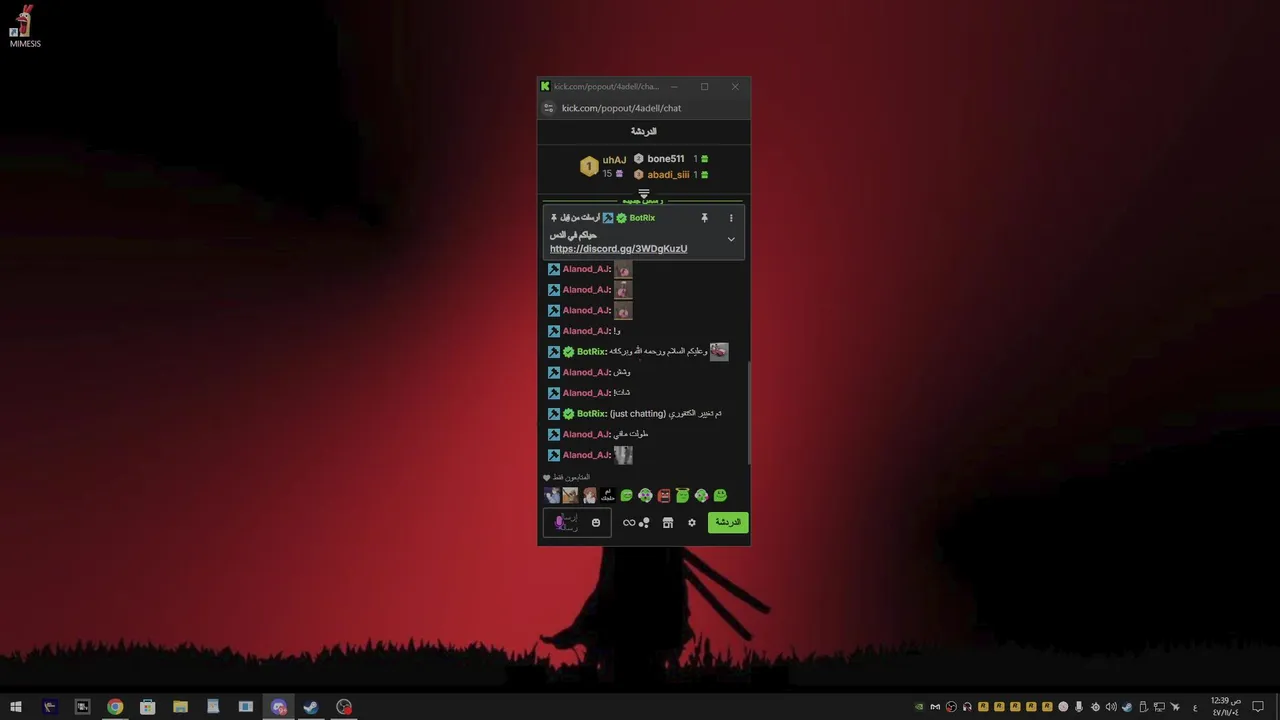Open the emoji picker smiley in input
The image size is (1280, 720).
click(x=596, y=522)
